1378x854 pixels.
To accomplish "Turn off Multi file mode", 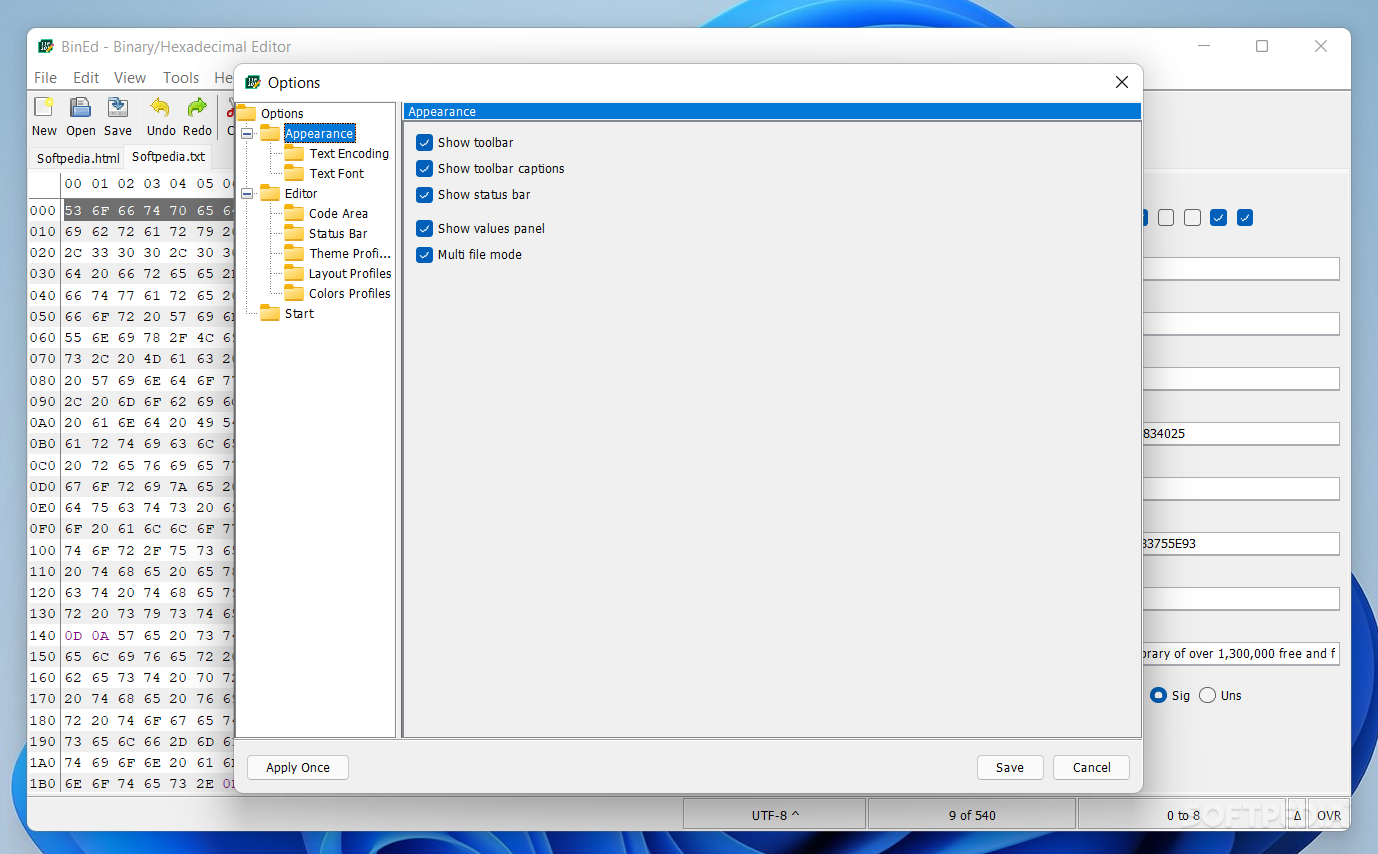I will 425,255.
